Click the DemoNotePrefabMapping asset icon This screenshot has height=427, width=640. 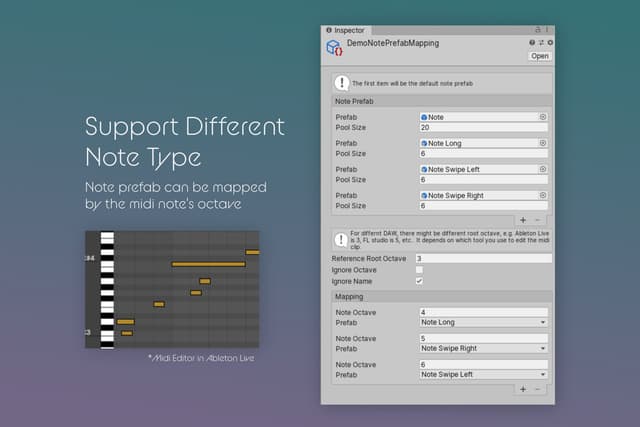tap(334, 47)
